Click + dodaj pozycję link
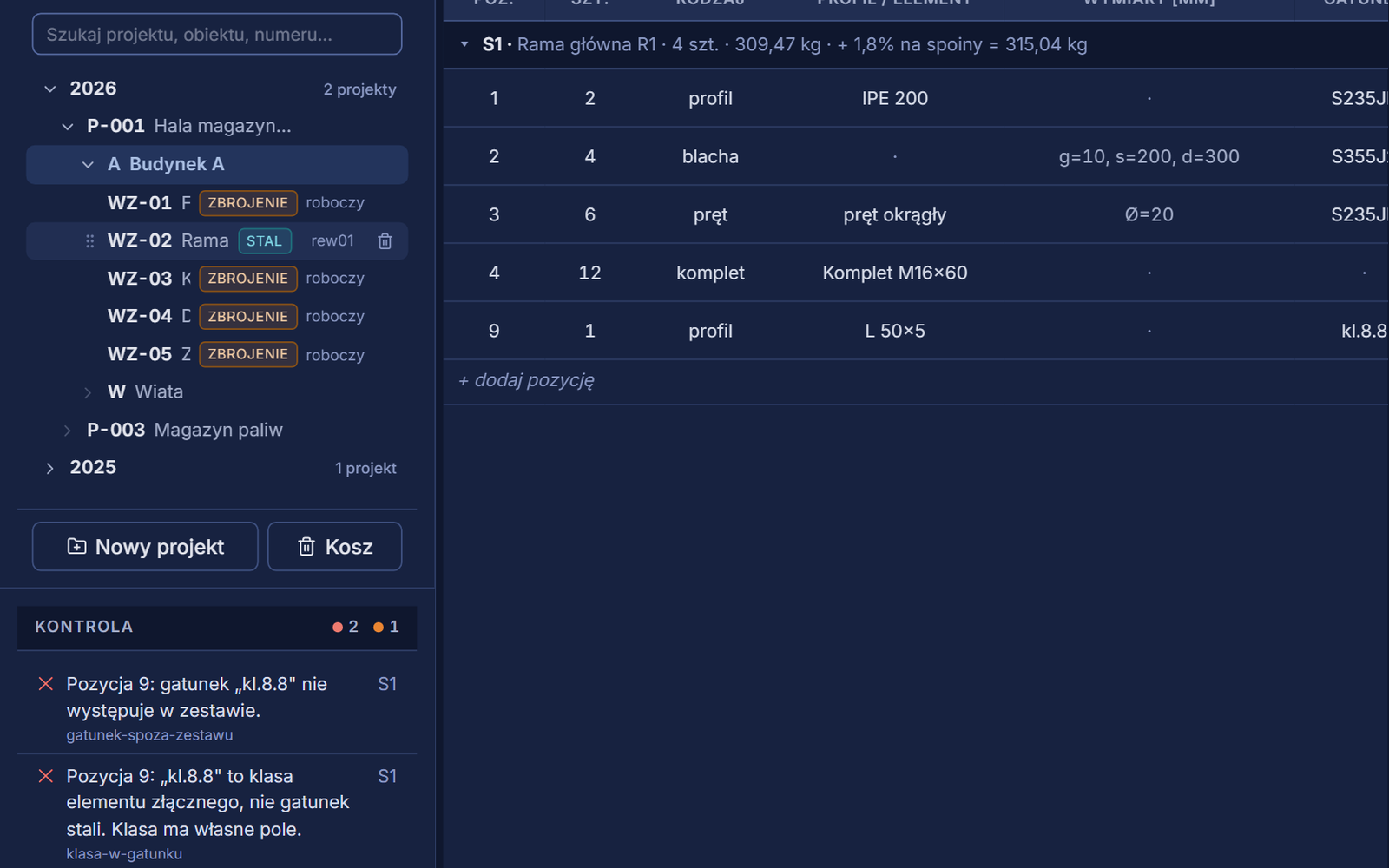Viewport: 1389px width, 868px height. 526,380
